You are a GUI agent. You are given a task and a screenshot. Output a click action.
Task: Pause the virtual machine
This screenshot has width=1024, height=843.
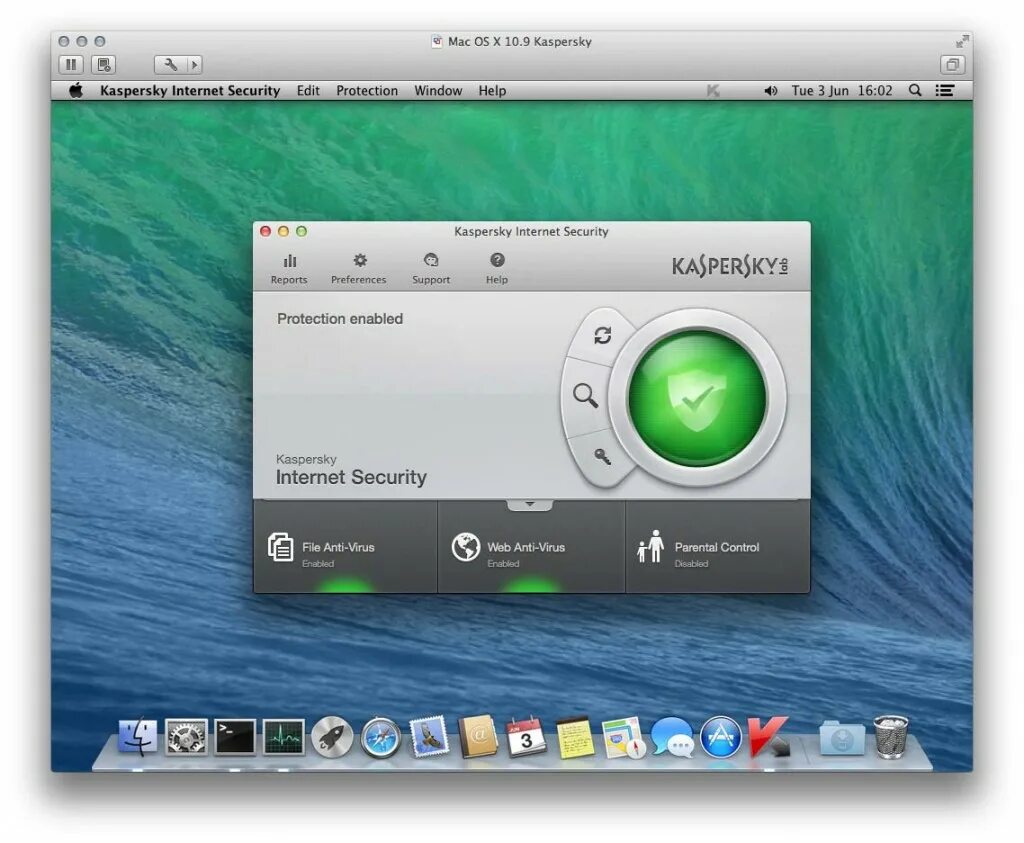71,65
